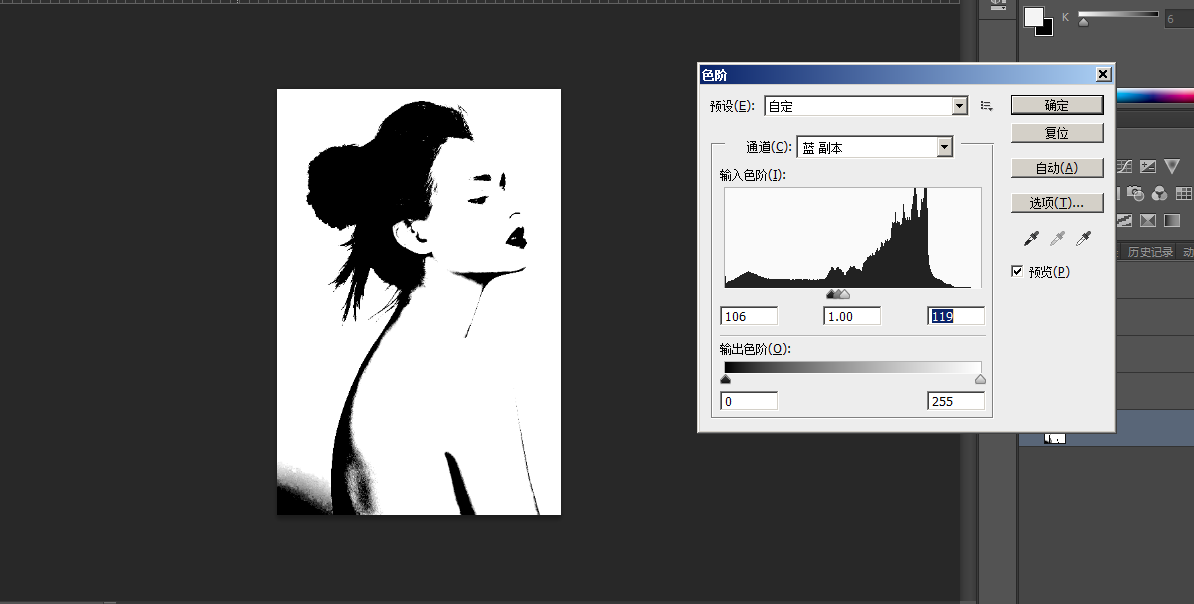Click the 复位 reset button
Viewport: 1194px width, 604px height.
click(x=1057, y=133)
